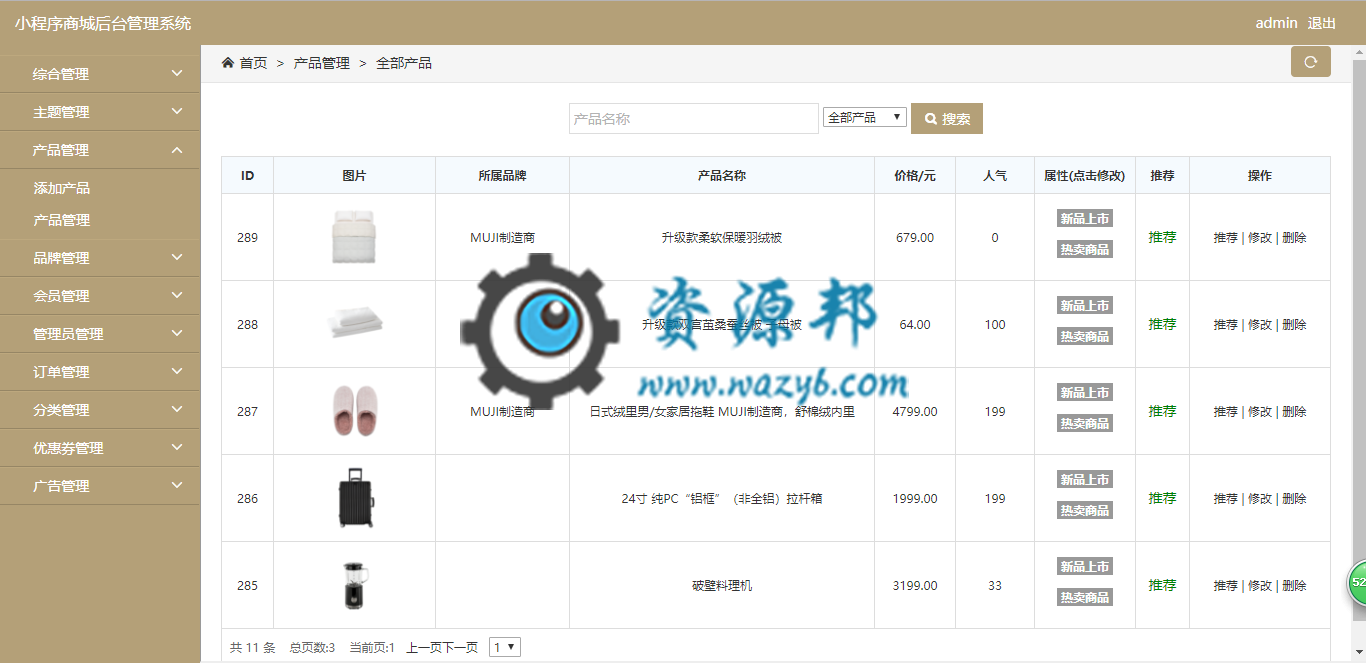Screen dimensions: 1366x663
Task: Click 上一页 pagination link
Action: coord(424,647)
